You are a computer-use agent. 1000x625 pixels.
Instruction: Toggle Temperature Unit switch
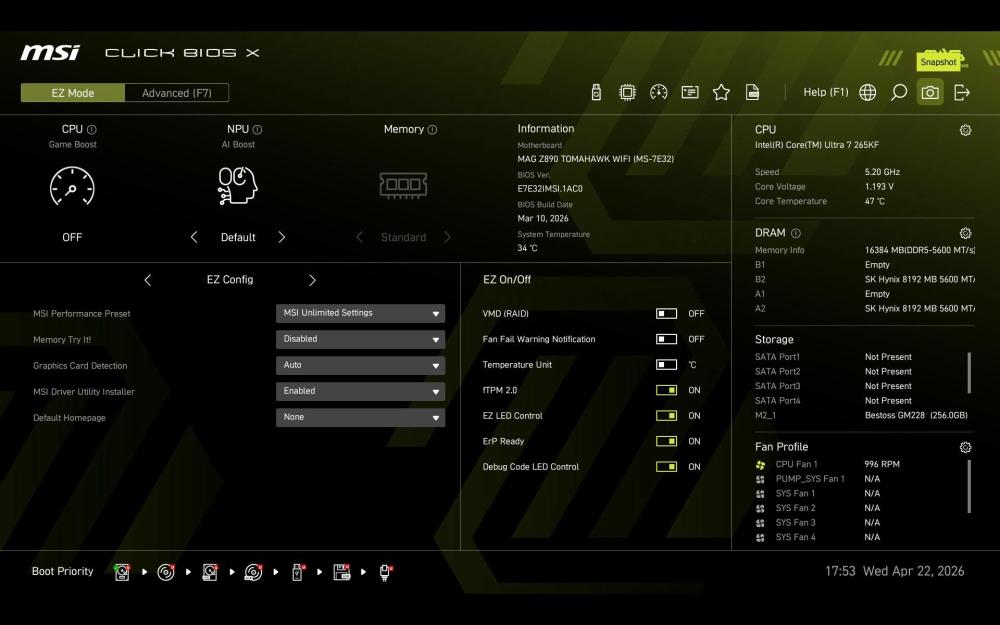pyautogui.click(x=666, y=365)
